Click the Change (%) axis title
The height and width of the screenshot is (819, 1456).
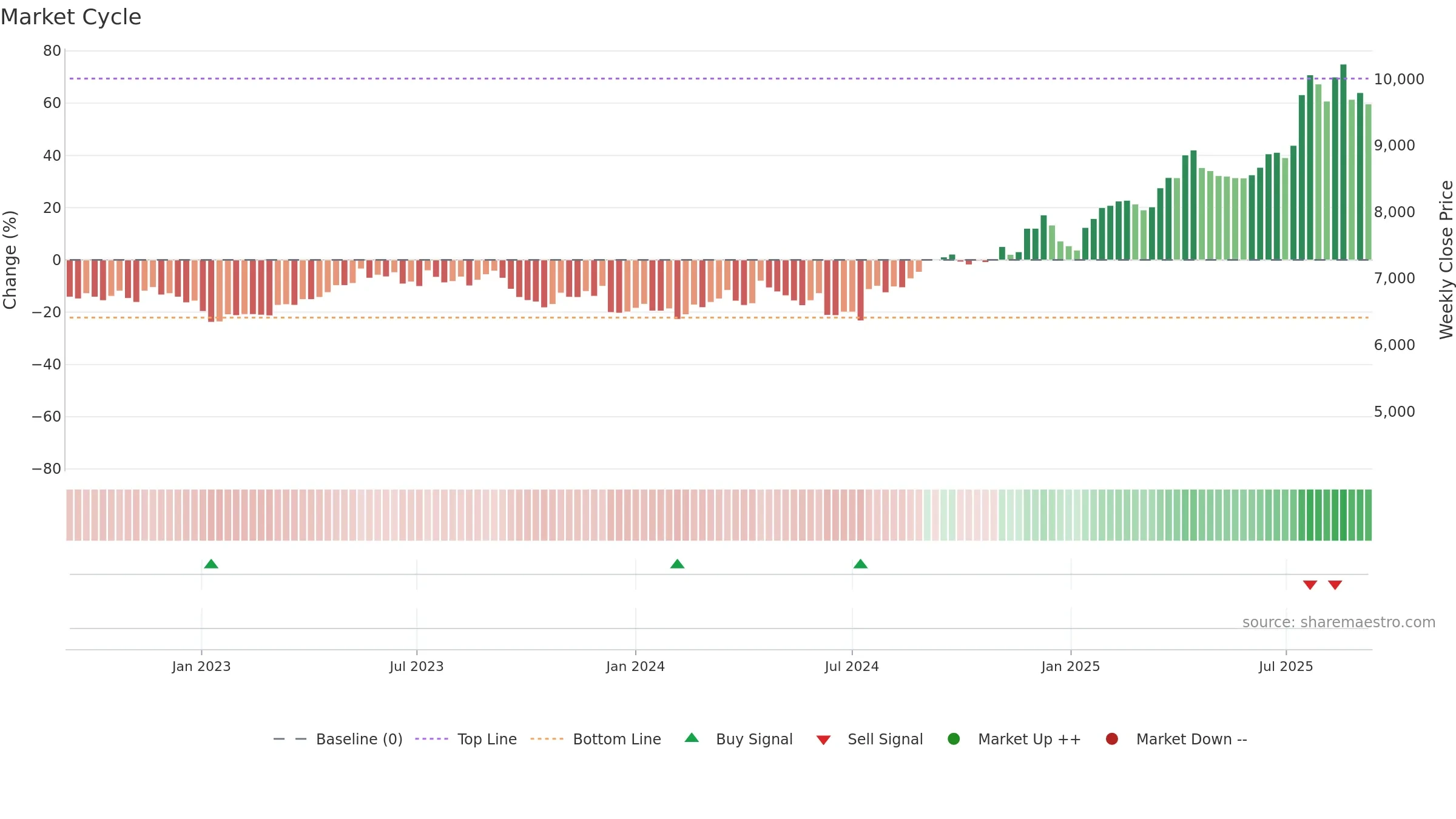pos(10,260)
